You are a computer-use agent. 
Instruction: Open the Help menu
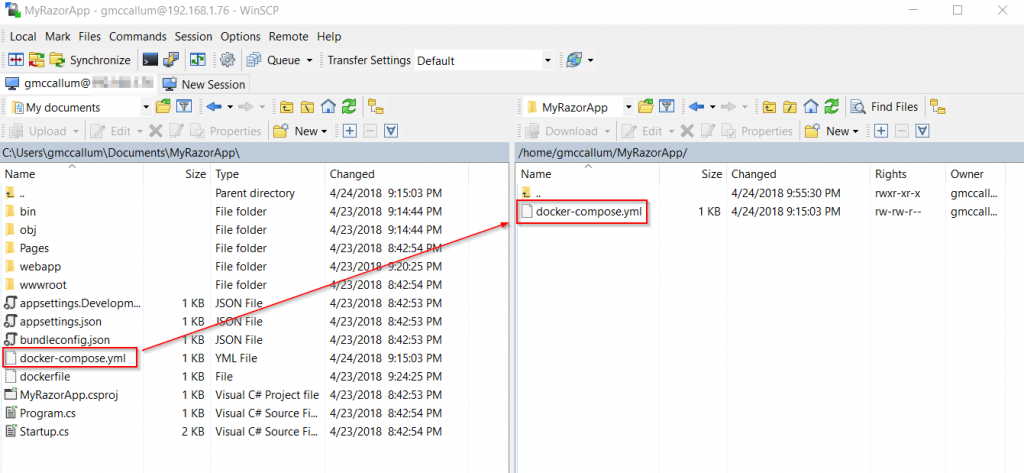[x=329, y=37]
